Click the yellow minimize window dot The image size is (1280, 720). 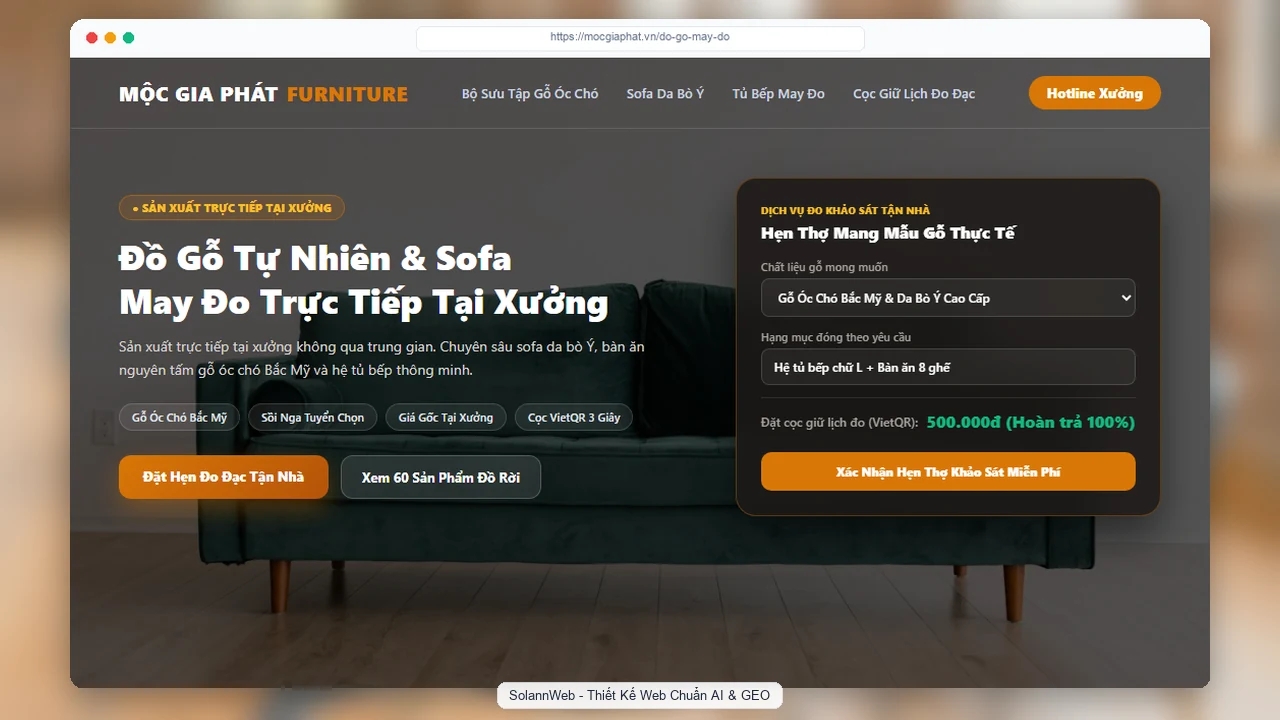point(110,38)
